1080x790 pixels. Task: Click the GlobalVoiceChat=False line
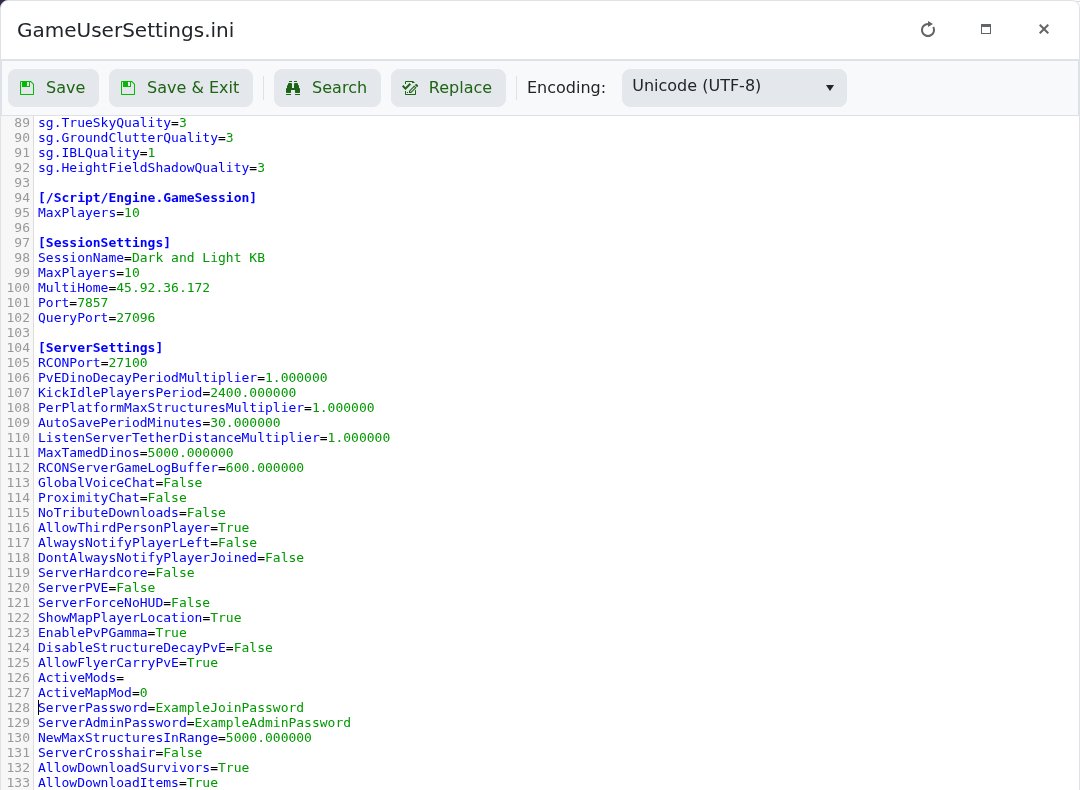(120, 483)
